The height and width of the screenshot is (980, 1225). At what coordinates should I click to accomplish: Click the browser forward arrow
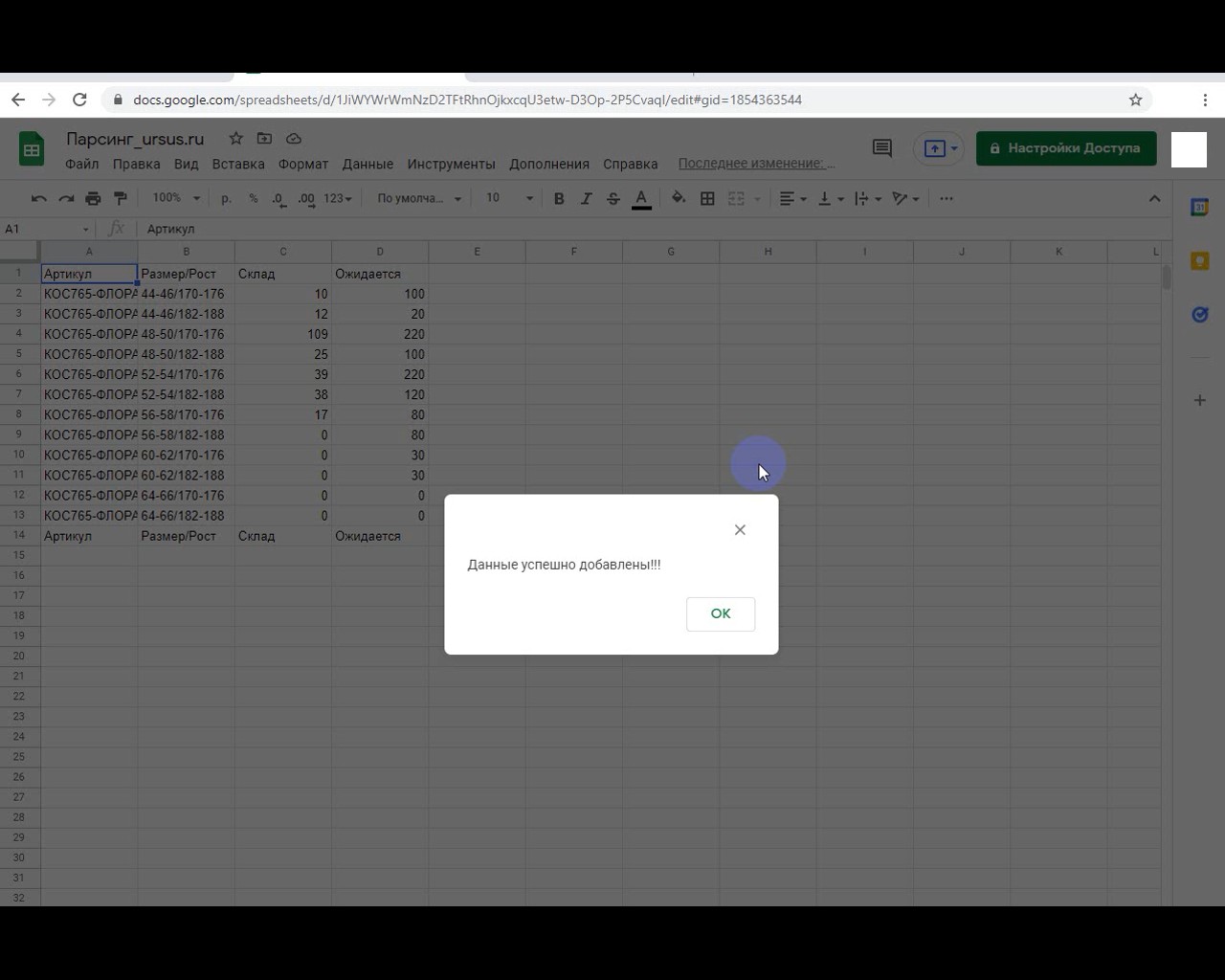point(49,100)
